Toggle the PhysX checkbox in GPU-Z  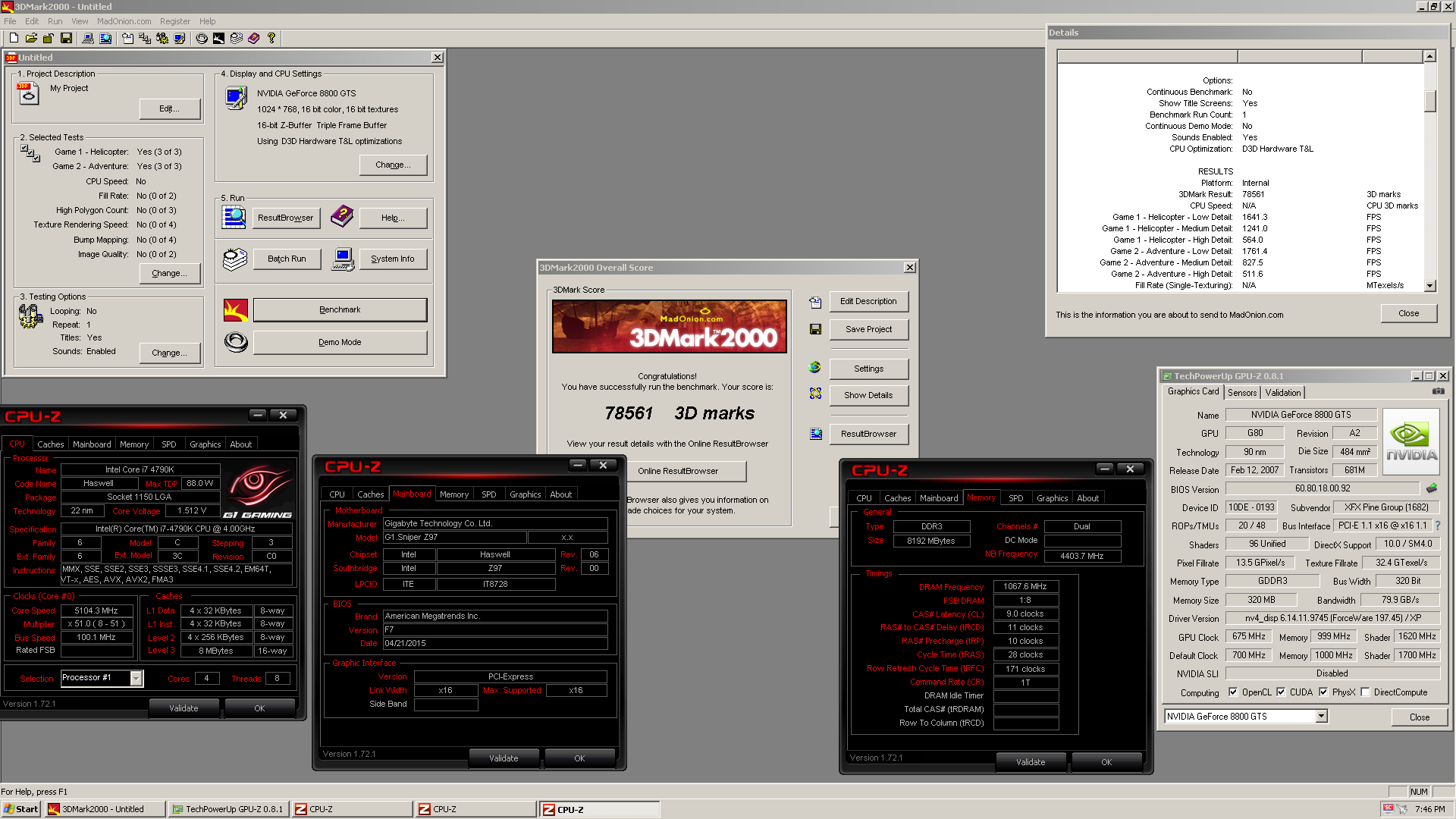(1323, 692)
